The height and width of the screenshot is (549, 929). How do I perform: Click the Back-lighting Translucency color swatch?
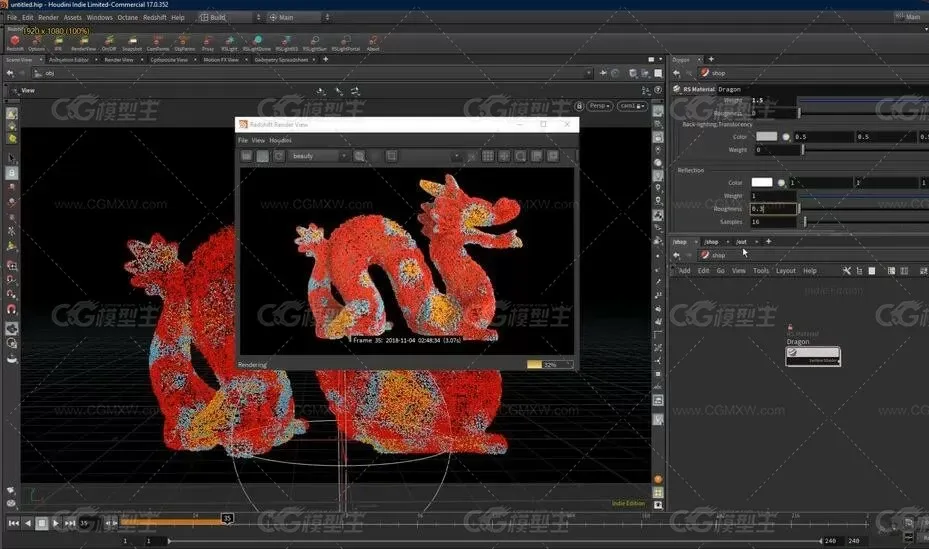click(766, 136)
